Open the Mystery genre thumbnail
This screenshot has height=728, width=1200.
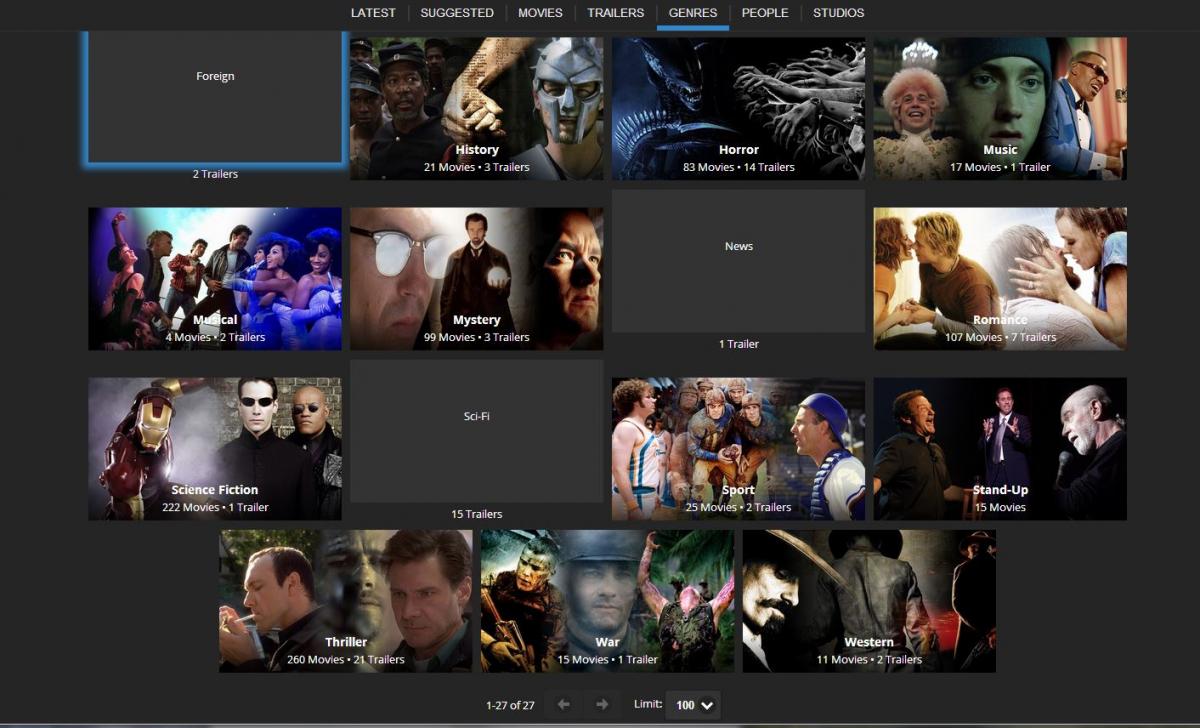477,279
